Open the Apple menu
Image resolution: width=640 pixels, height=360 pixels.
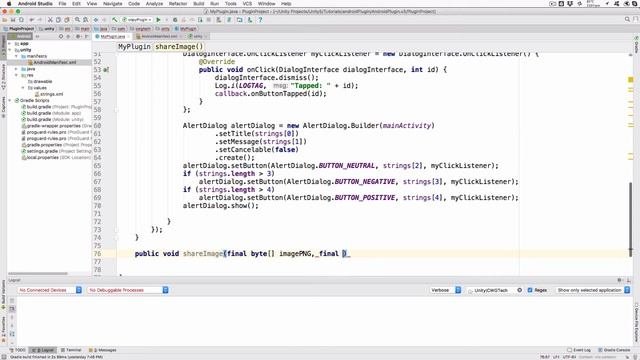coord(9,3)
